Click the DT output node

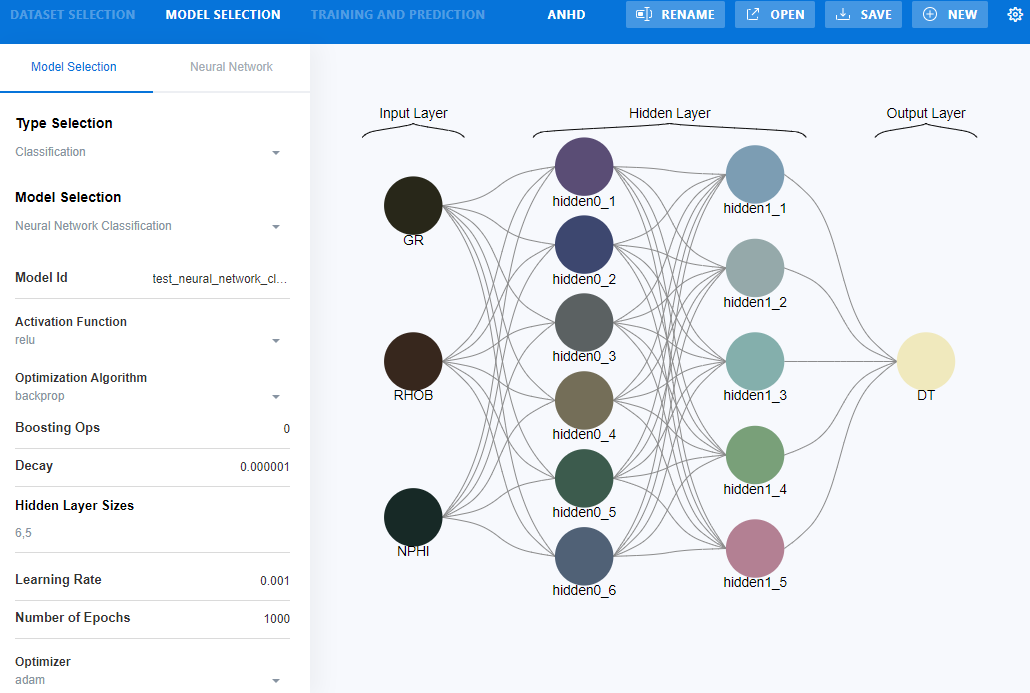point(926,361)
